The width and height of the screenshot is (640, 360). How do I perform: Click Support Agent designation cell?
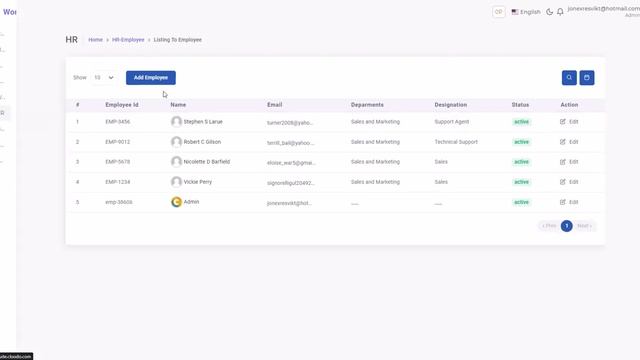(x=452, y=122)
